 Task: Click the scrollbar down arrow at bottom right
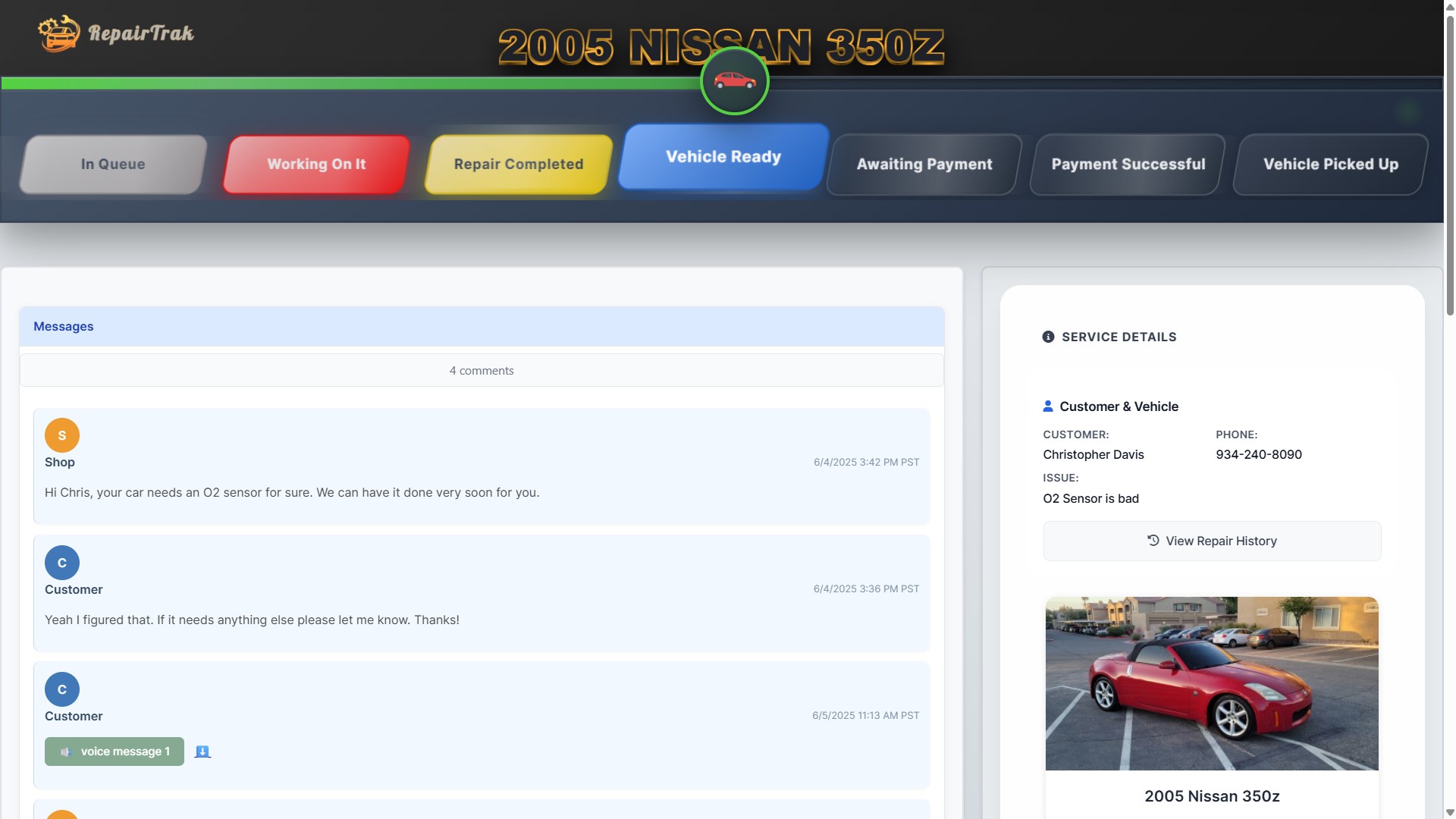point(1449,811)
